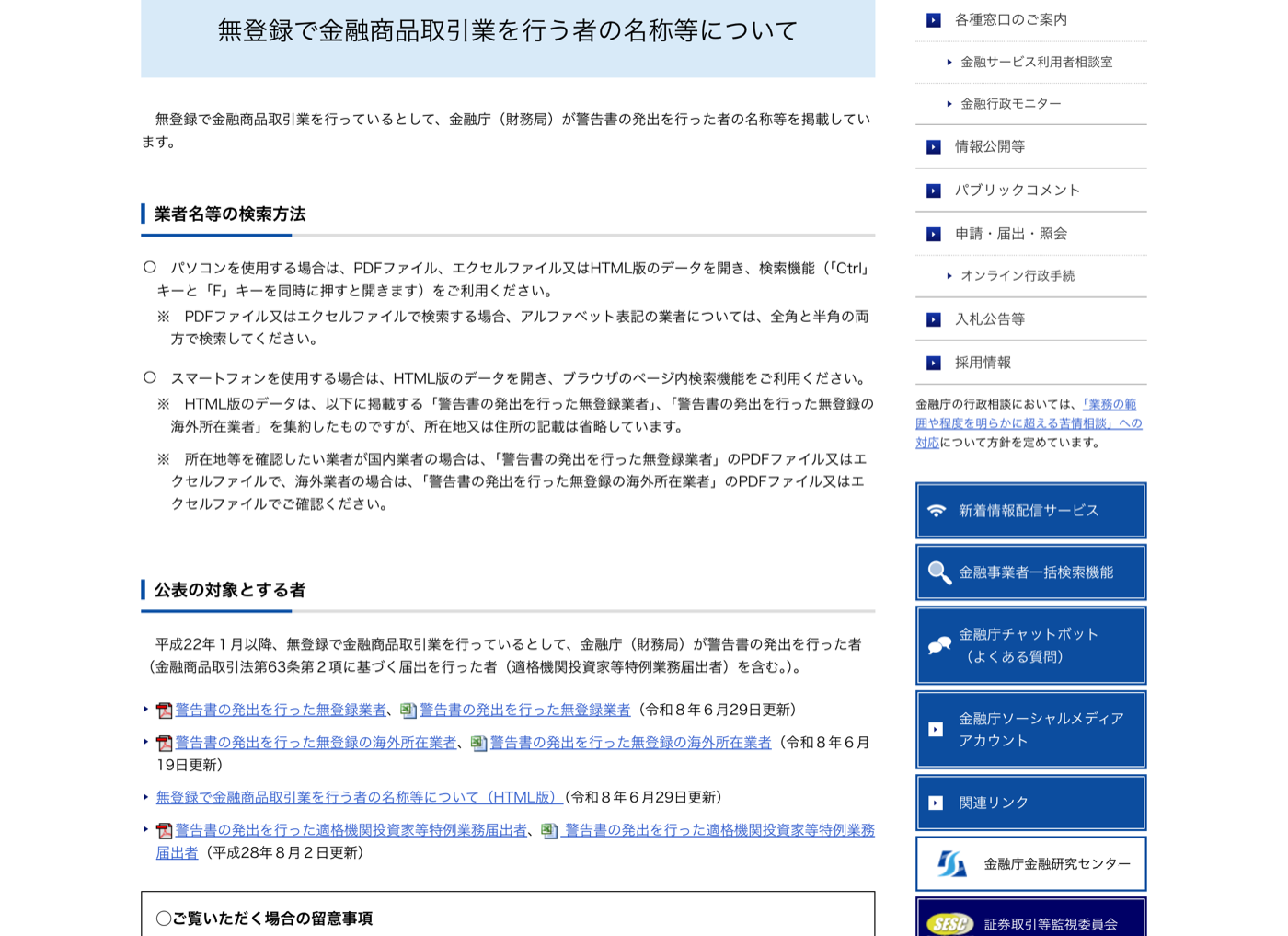Click the 新着情報配信サービス button
The width and height of the screenshot is (1288, 936).
tap(1030, 511)
